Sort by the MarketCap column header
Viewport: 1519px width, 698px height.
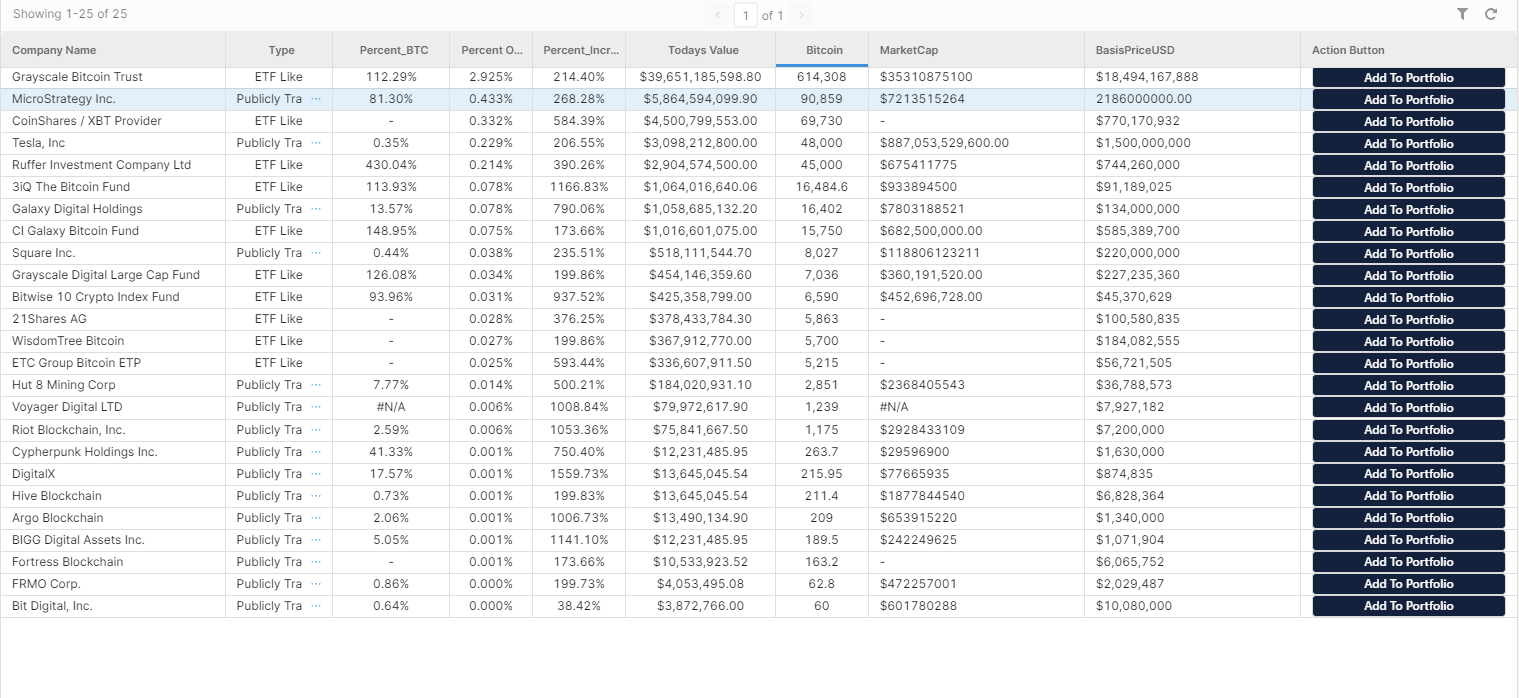click(976, 50)
